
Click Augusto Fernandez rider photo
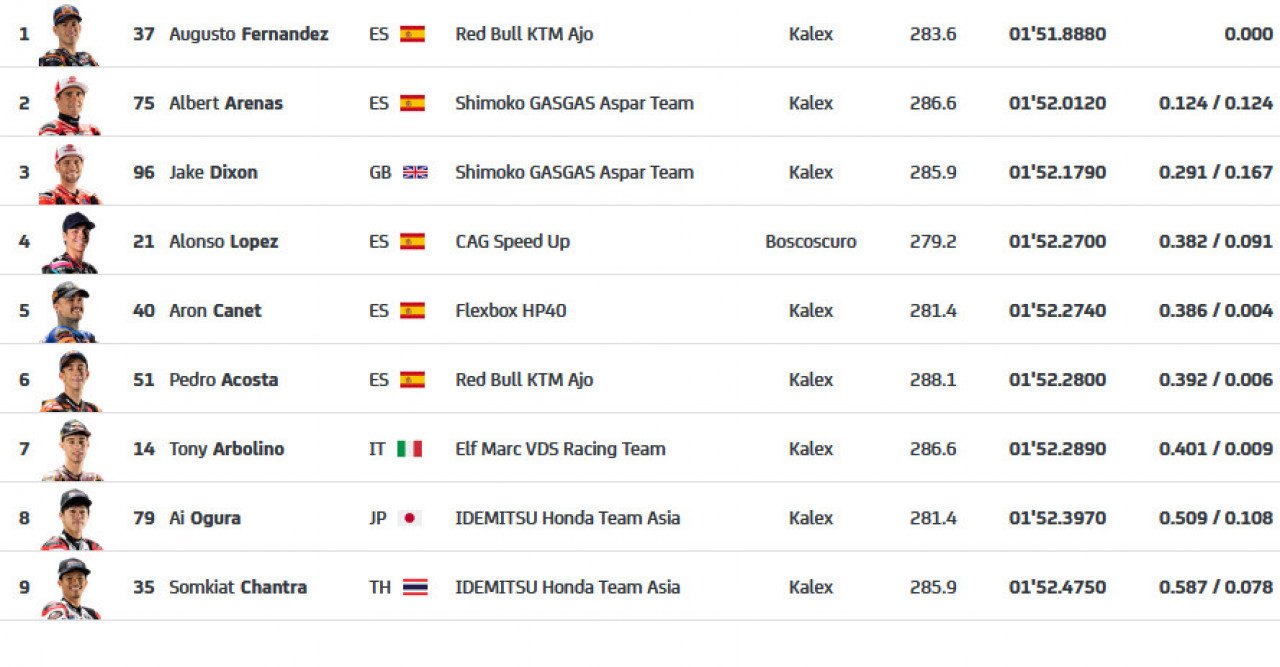point(69,35)
